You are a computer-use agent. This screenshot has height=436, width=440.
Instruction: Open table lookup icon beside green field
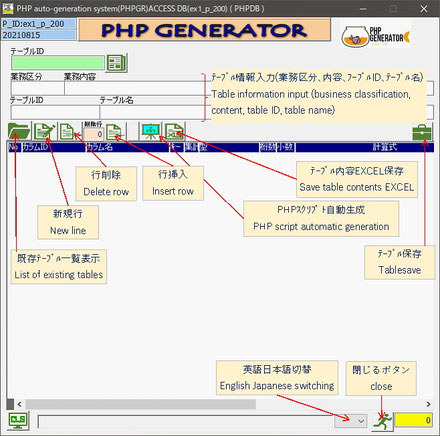pos(116,63)
